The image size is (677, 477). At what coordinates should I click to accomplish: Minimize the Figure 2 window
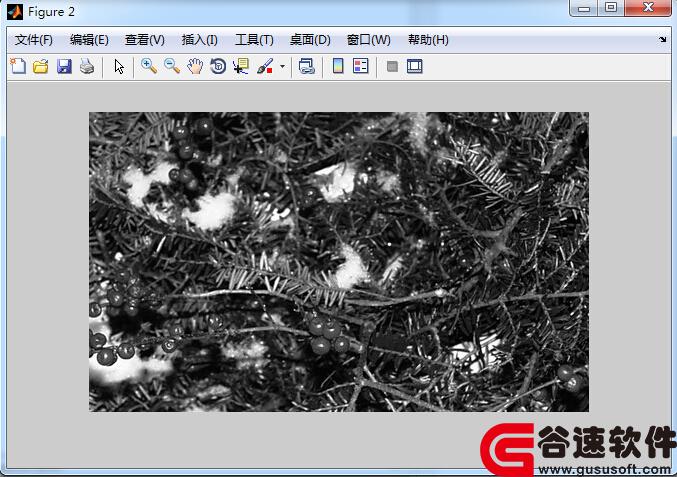tap(584, 8)
